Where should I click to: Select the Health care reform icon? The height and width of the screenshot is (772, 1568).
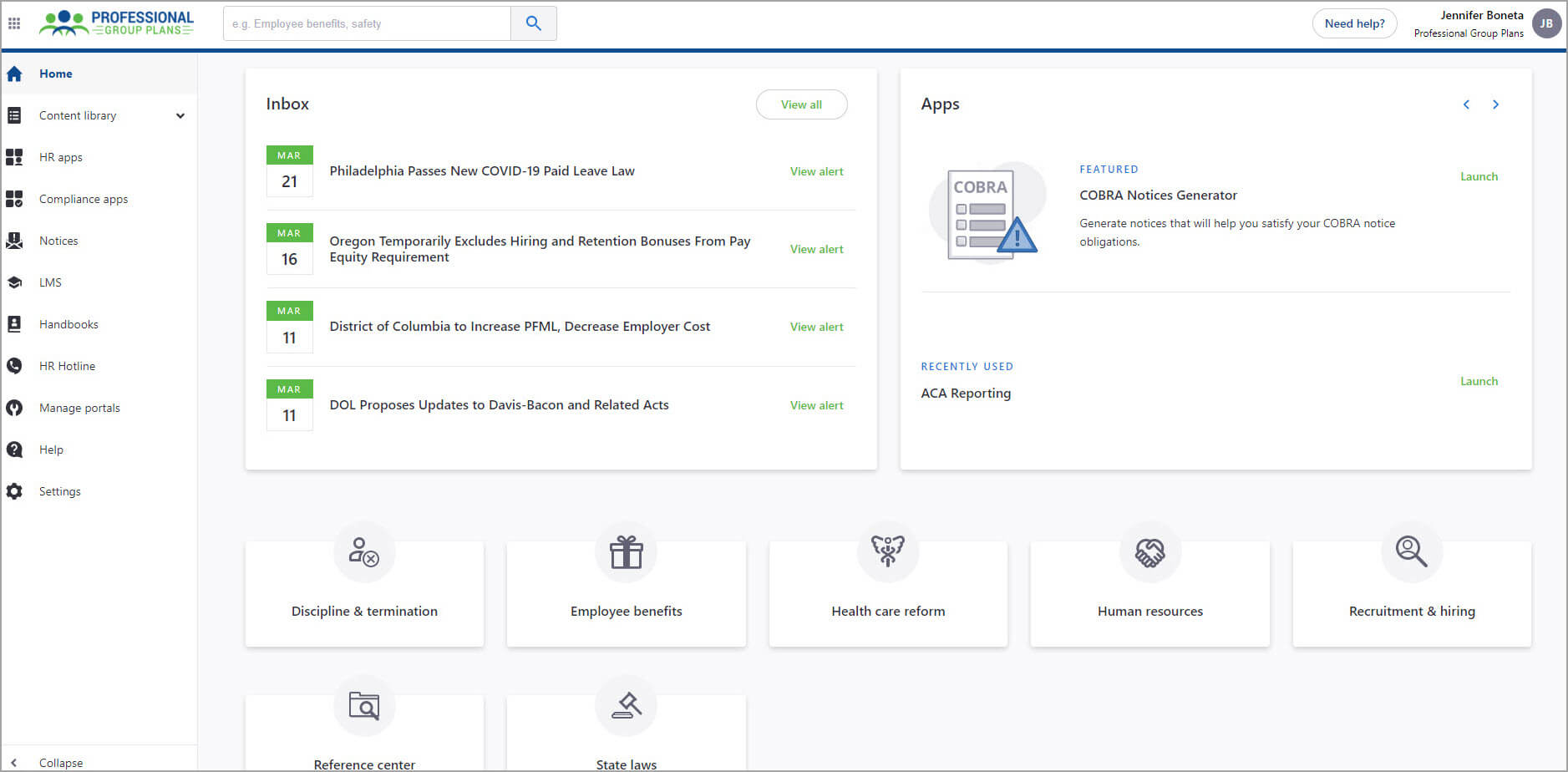point(887,552)
